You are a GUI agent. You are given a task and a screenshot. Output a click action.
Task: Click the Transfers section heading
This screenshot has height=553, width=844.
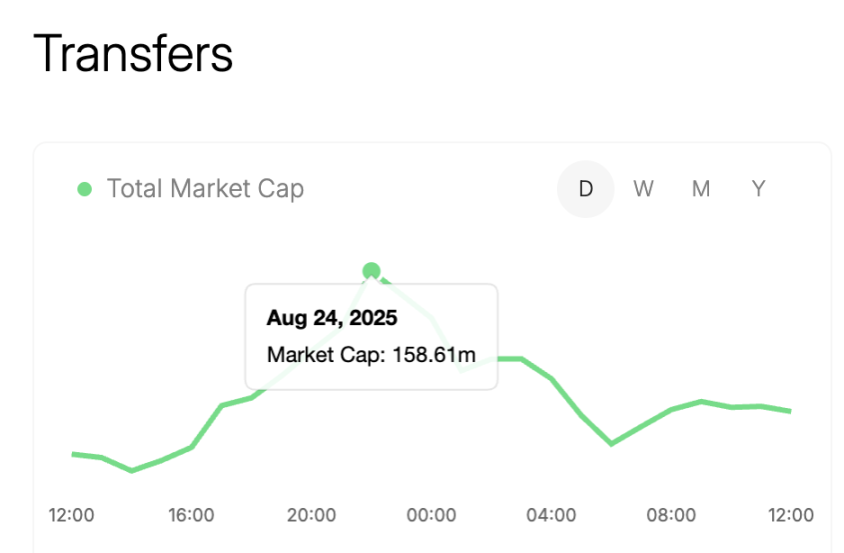pos(133,54)
